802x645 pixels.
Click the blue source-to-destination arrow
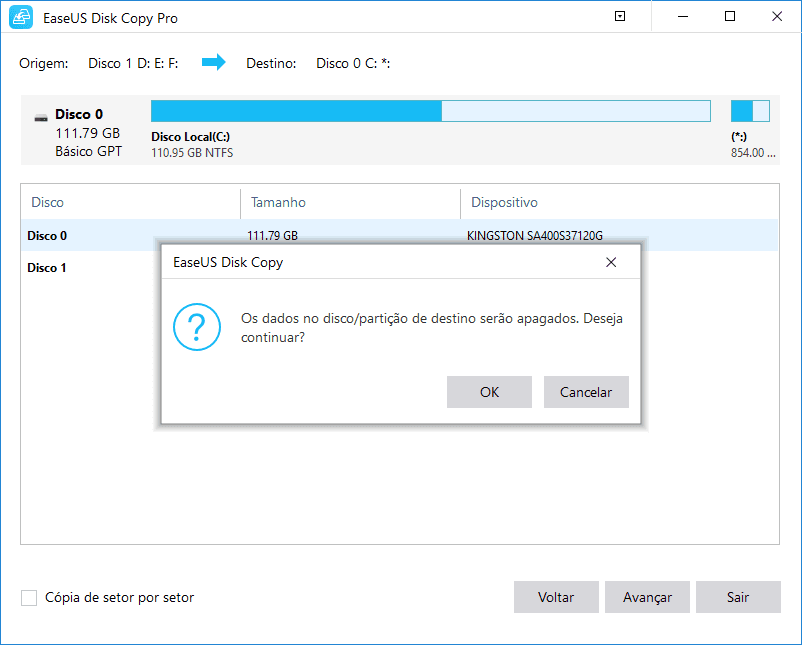[x=214, y=62]
